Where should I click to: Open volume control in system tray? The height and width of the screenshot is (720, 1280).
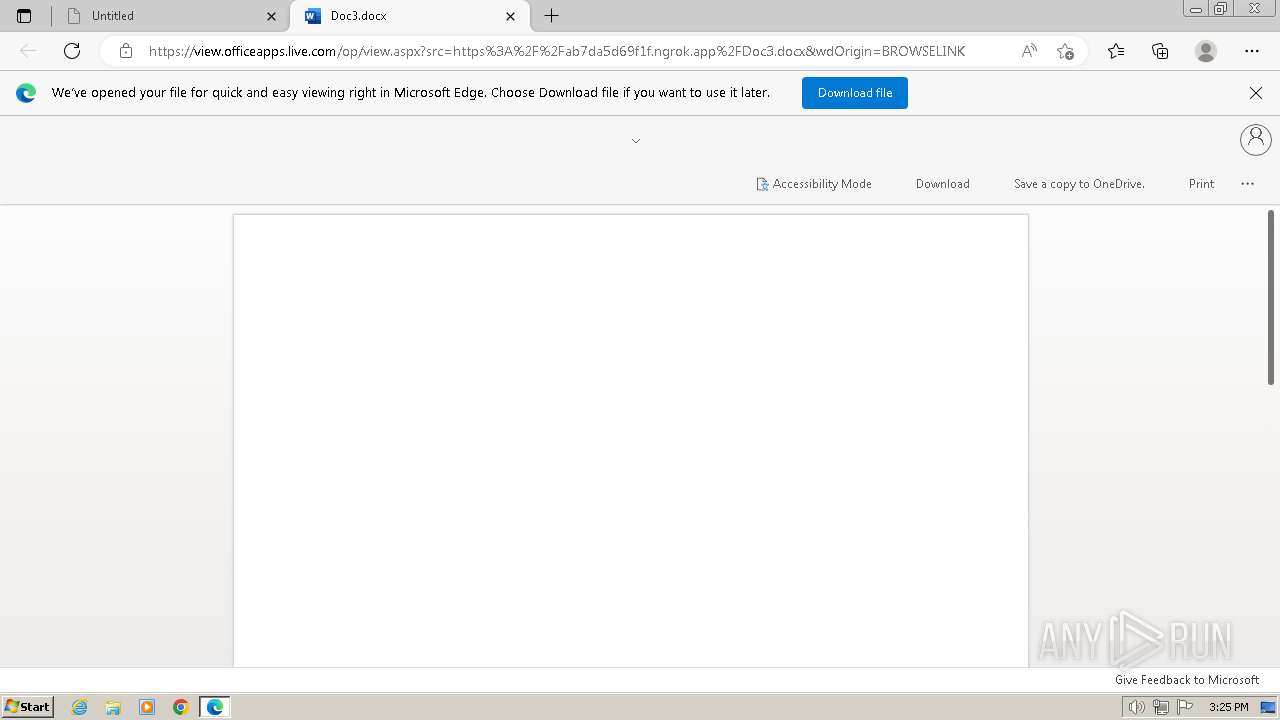coord(1136,707)
